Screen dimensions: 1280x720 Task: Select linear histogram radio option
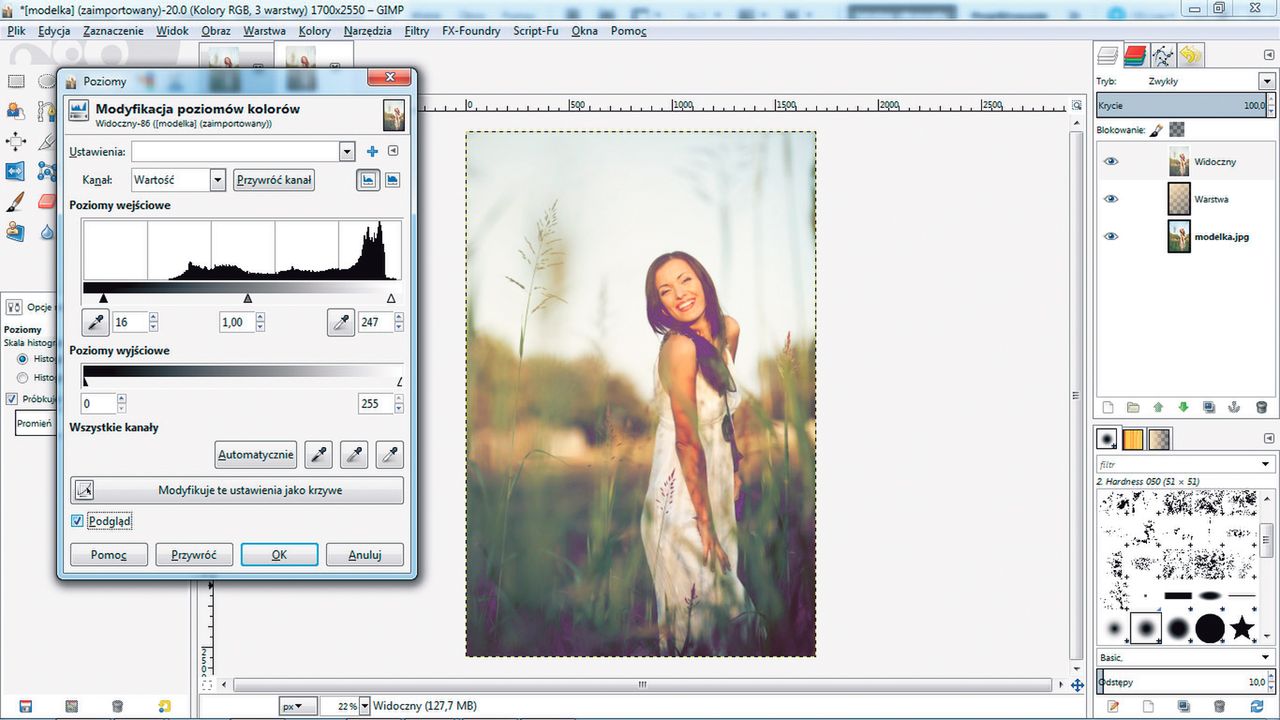tap(23, 358)
